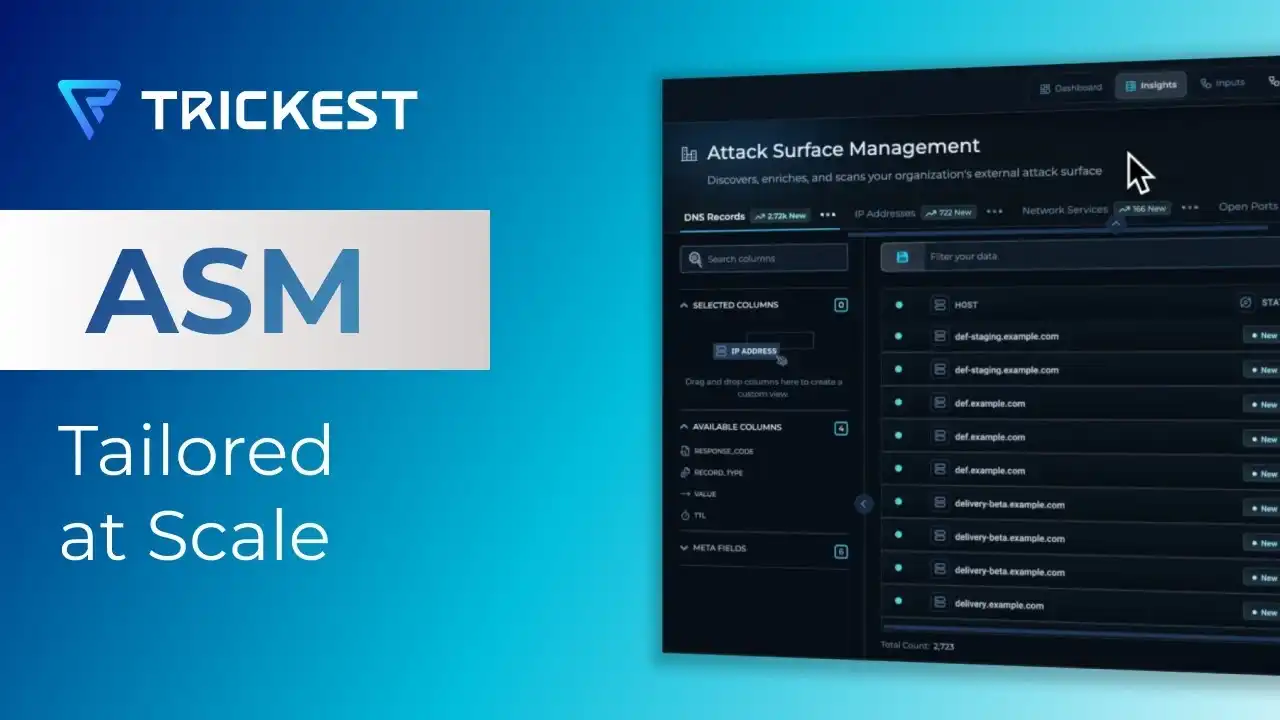Screen dimensions: 1280x720
Task: Collapse sidebar with the left chevron button
Action: (864, 504)
